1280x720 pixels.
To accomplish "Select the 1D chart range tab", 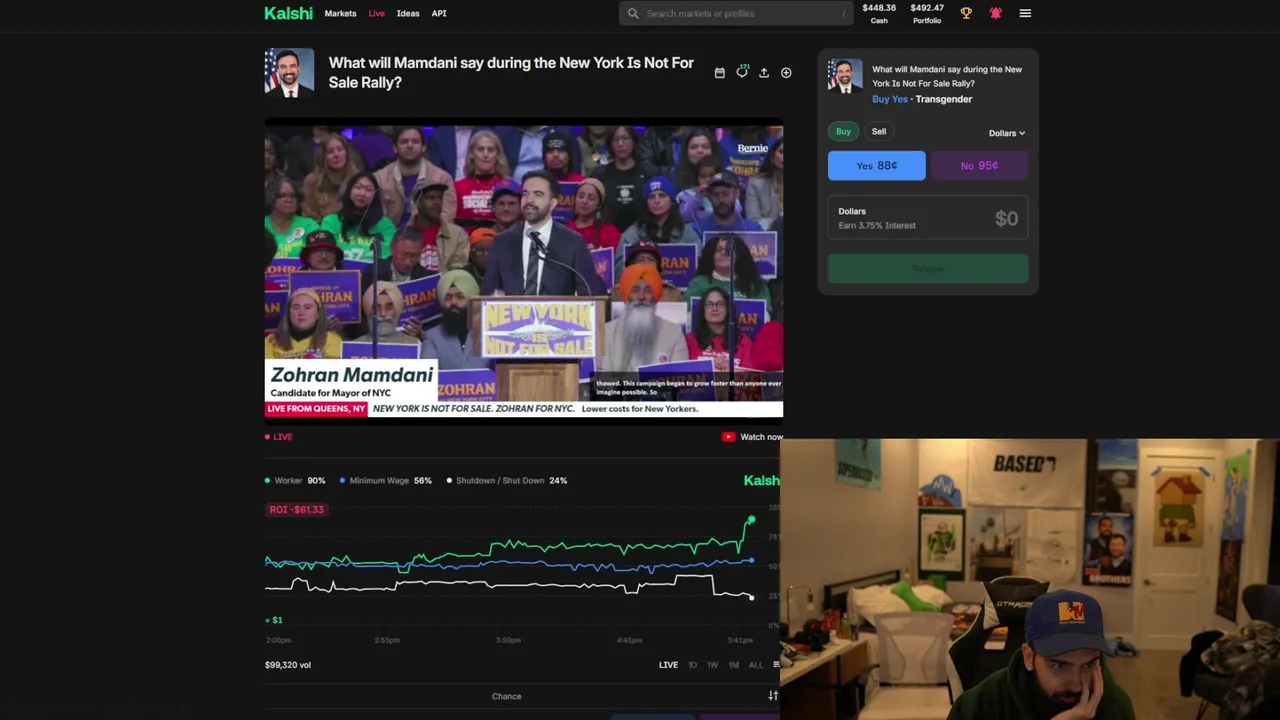I will coord(692,665).
